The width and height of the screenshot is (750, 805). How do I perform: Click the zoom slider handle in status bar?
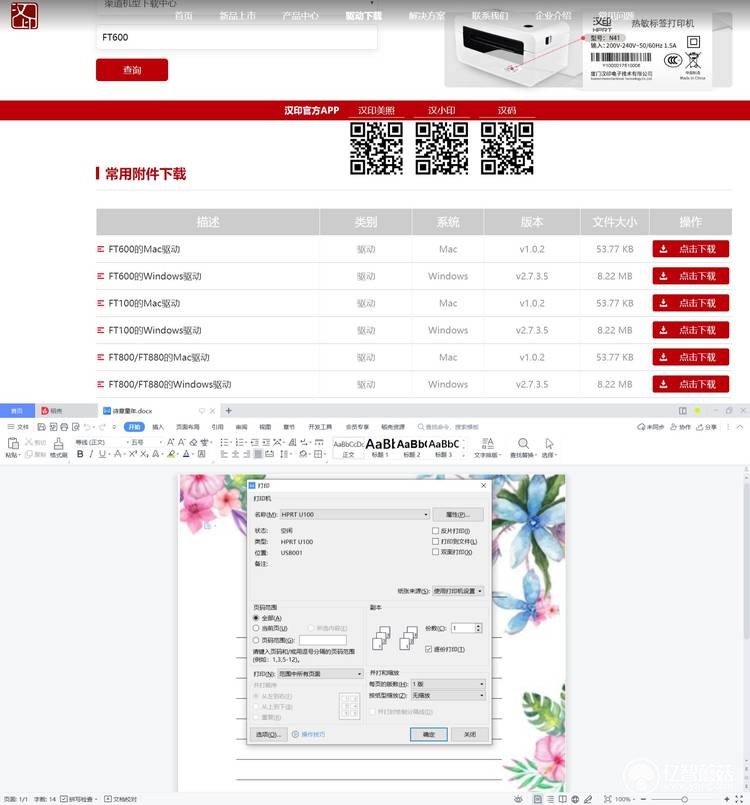tap(684, 799)
